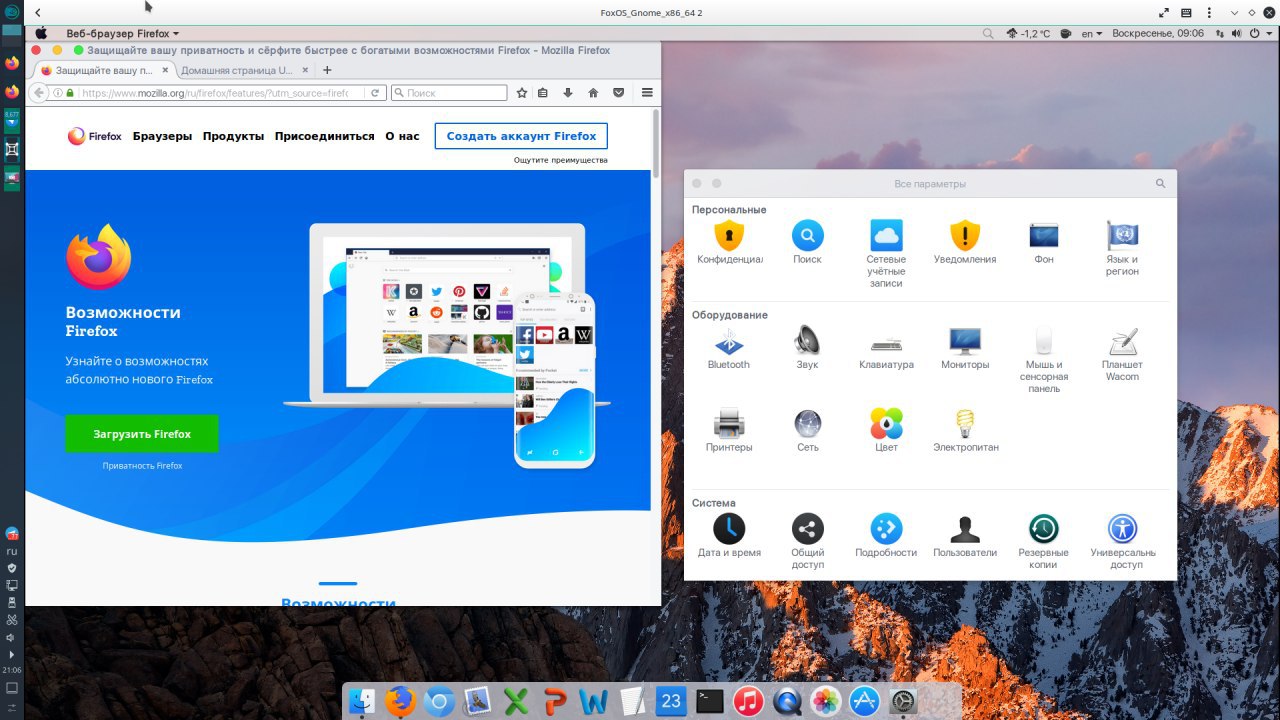Follow the Ощутите преимущества link
The image size is (1280, 720).
click(560, 160)
